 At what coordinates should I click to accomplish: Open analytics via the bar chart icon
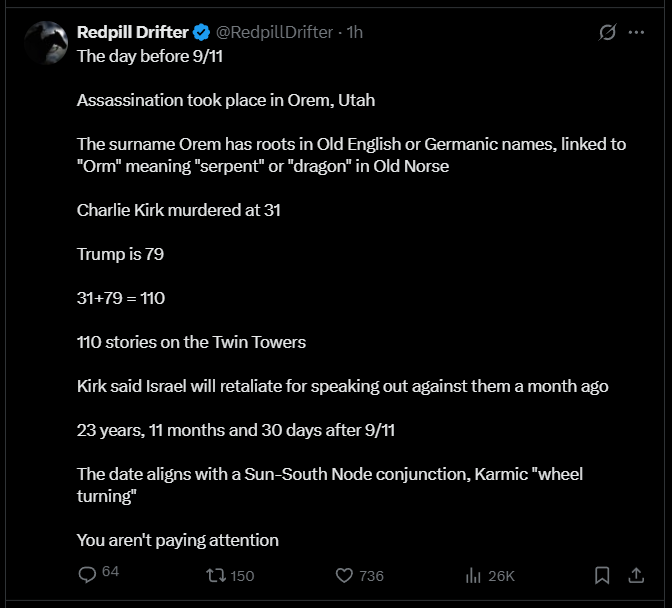click(x=474, y=575)
